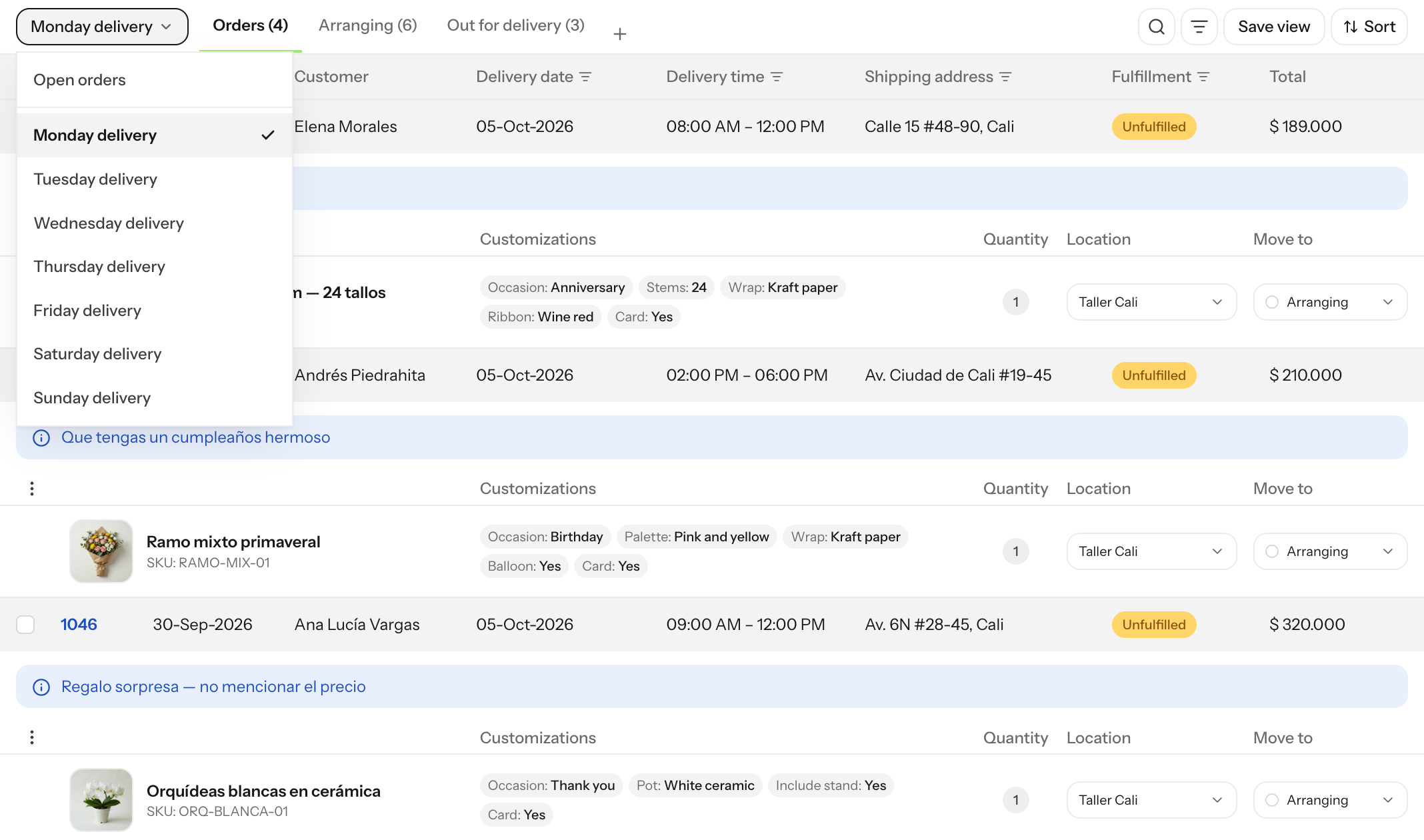Choose Sunday delivery from the list
The image size is (1424, 840).
pyautogui.click(x=155, y=398)
